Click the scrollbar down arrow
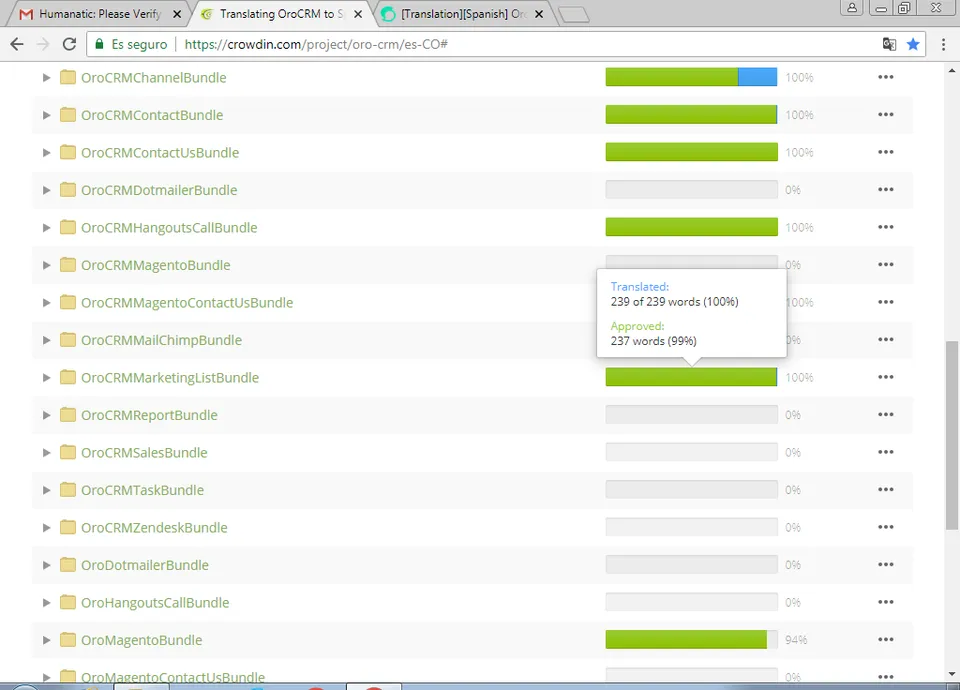Screen dimensions: 960x690 point(951,674)
